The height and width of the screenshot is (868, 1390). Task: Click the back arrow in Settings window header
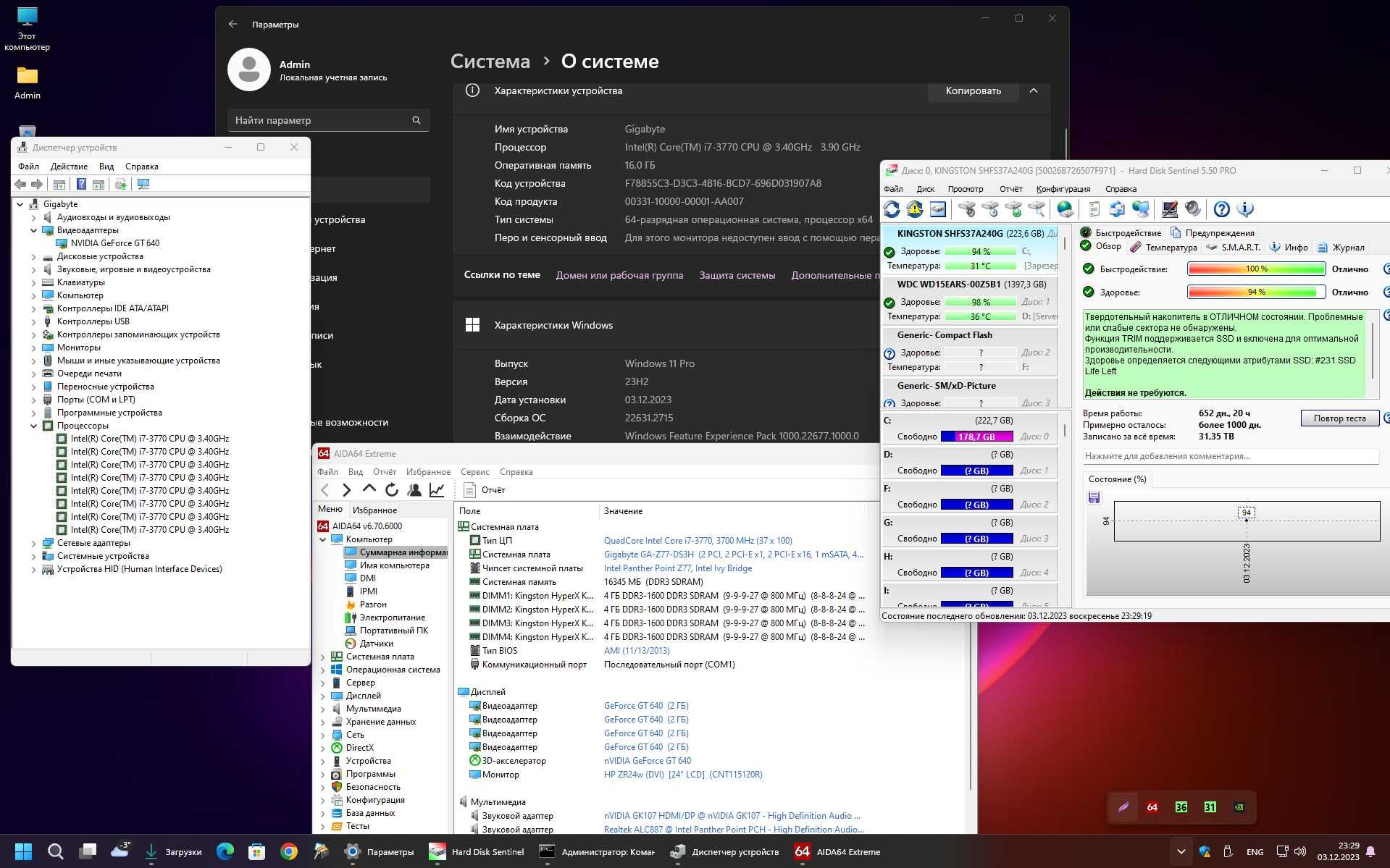[x=233, y=24]
